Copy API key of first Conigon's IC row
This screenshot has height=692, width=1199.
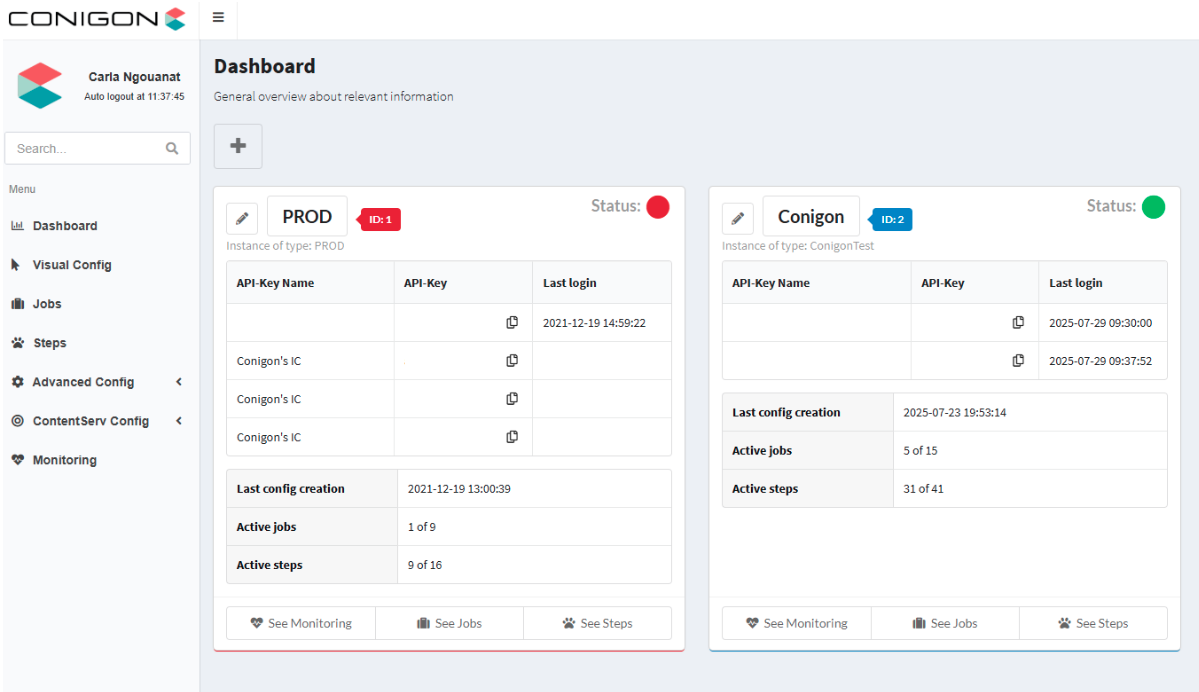[512, 360]
